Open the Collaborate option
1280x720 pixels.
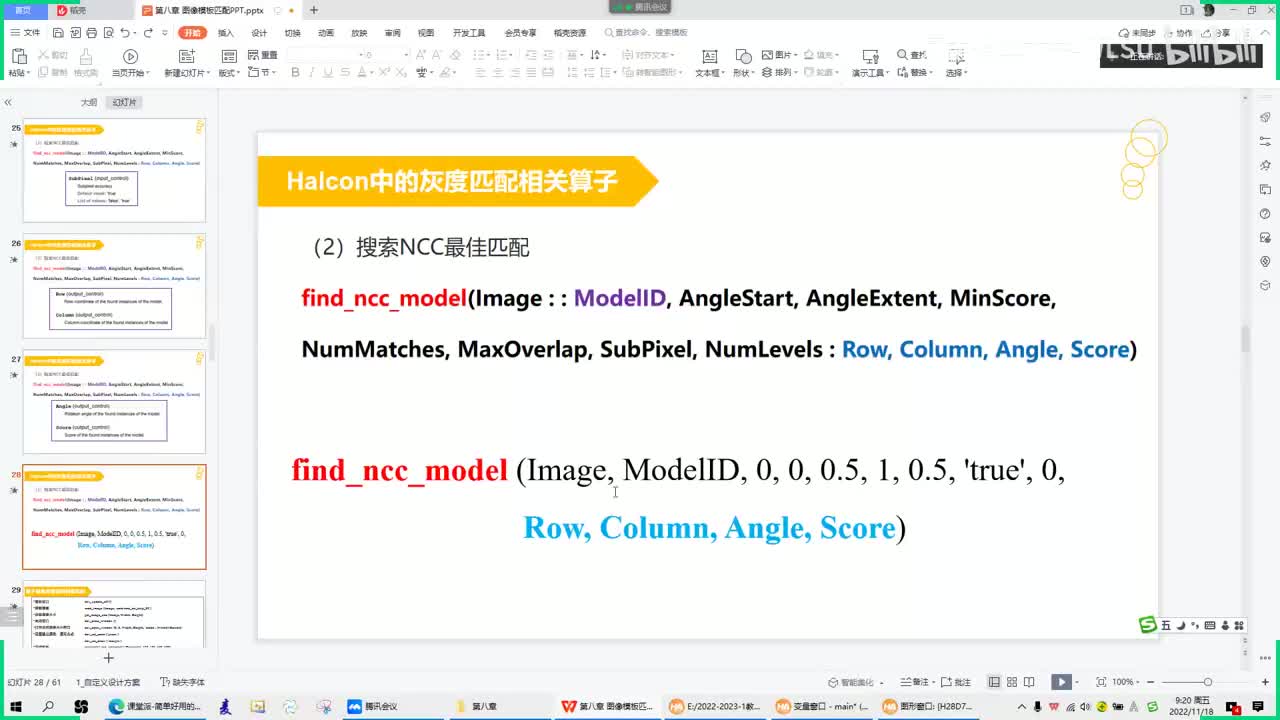[1180, 33]
